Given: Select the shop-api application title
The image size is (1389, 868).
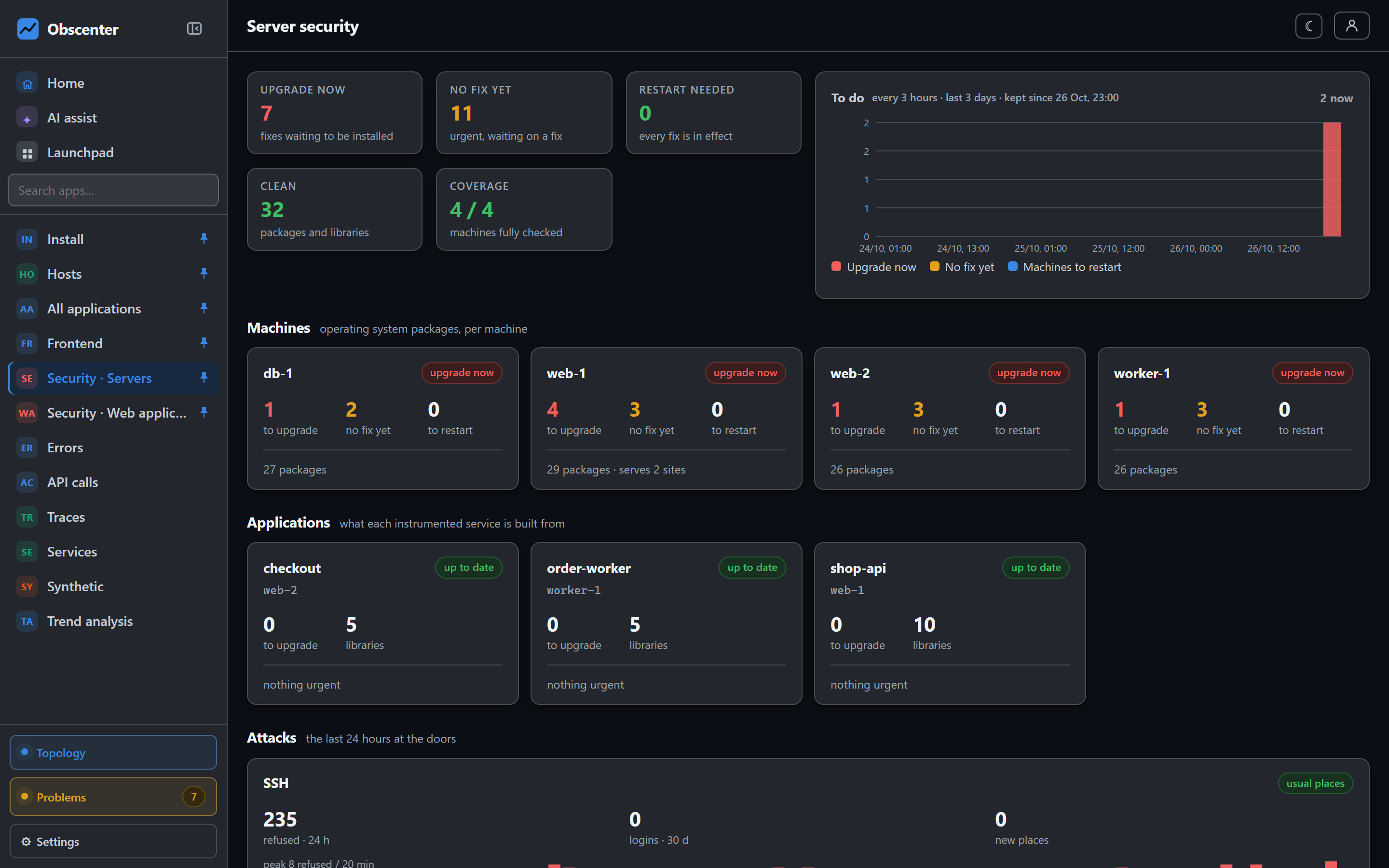Looking at the screenshot, I should click(x=858, y=568).
